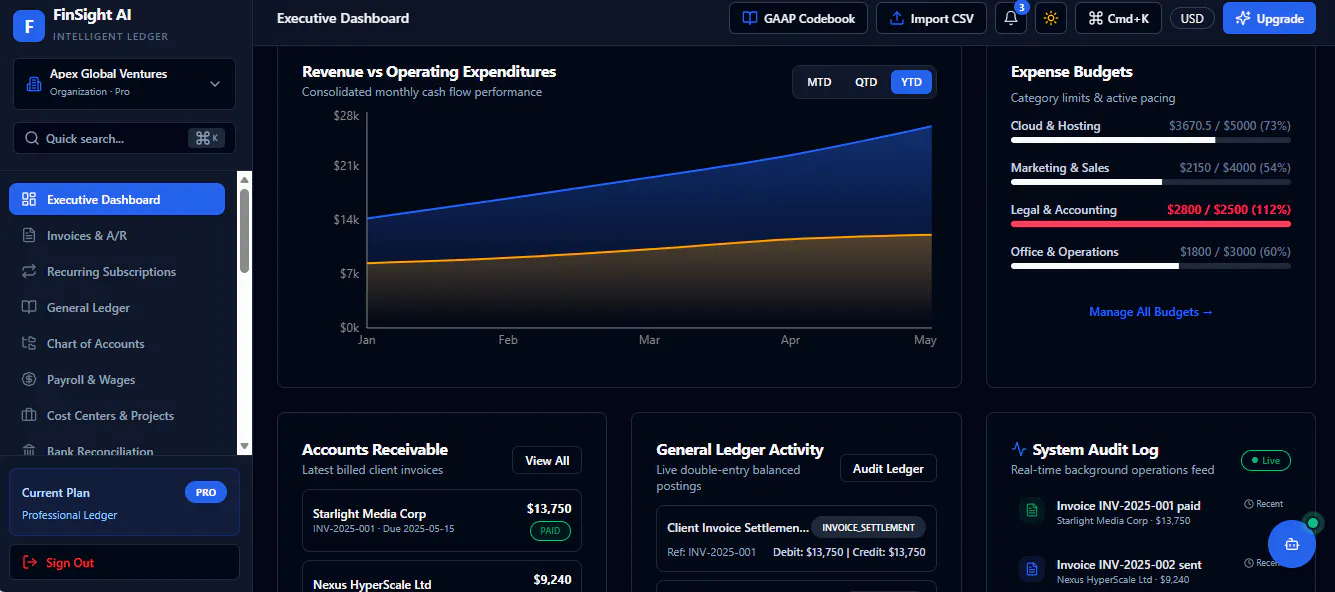Click the Cost Centers & Projects icon
Viewport: 1335px width, 592px height.
pos(29,416)
